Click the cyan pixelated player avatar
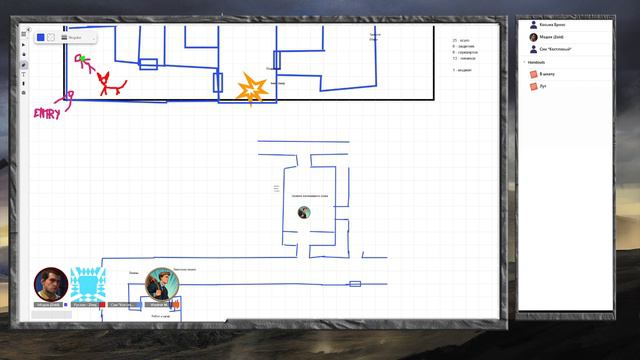640x360 pixels. 88,284
